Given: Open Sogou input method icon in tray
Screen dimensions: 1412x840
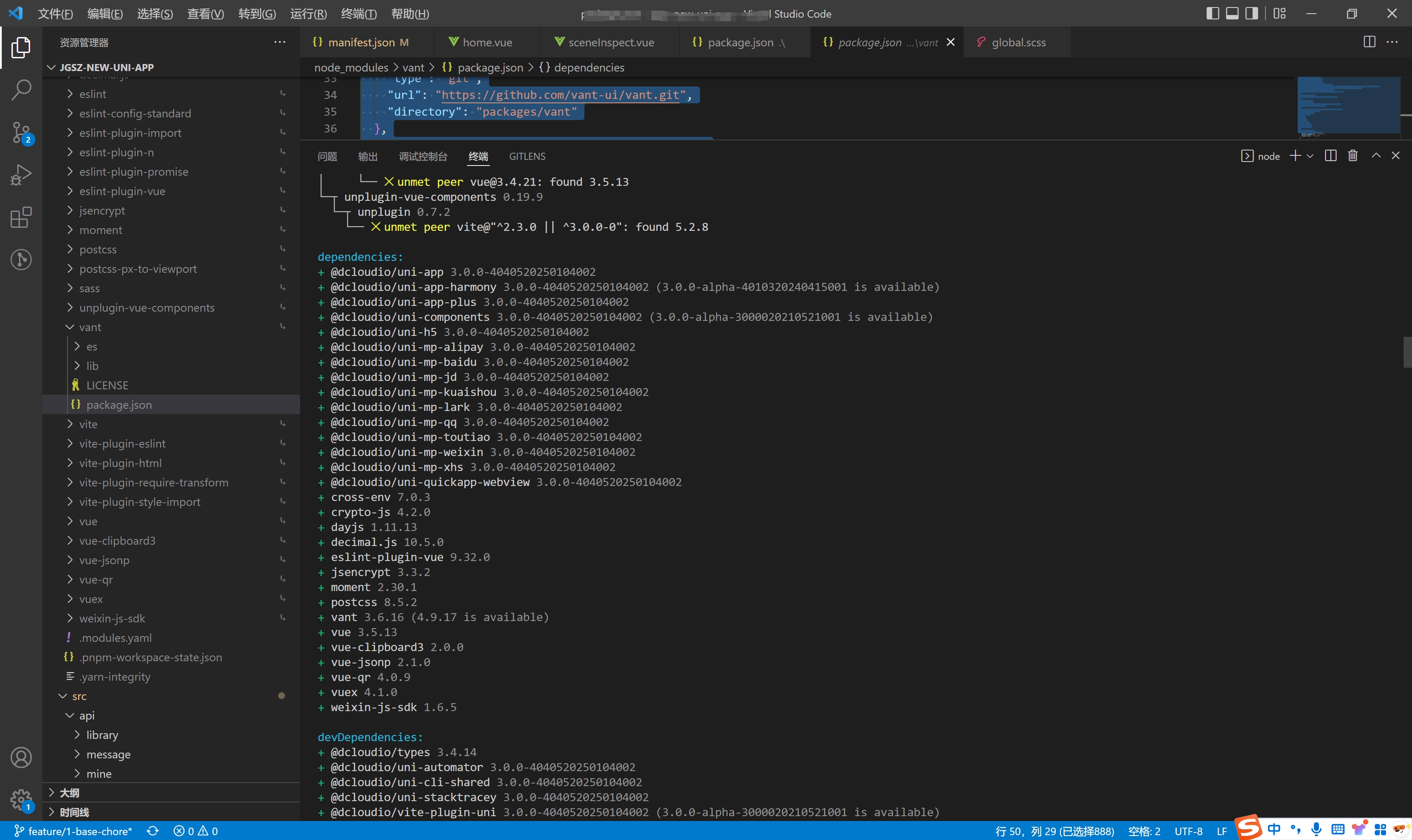Looking at the screenshot, I should pyautogui.click(x=1248, y=827).
